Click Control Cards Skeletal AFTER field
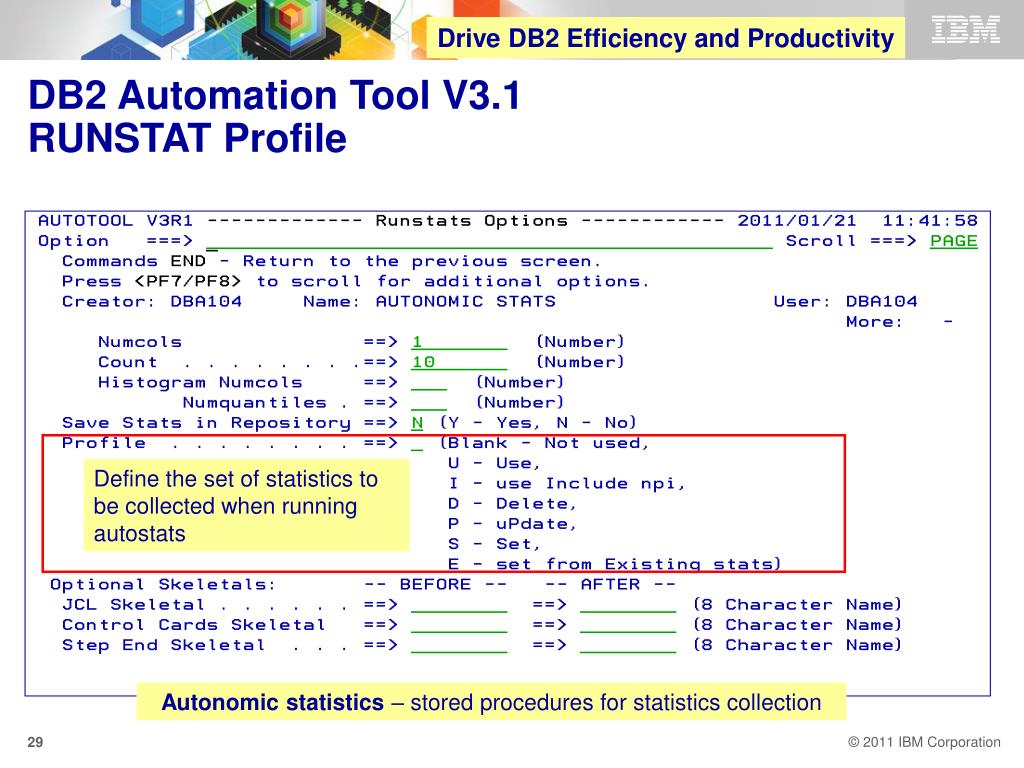Image resolution: width=1024 pixels, height=768 pixels. click(628, 626)
